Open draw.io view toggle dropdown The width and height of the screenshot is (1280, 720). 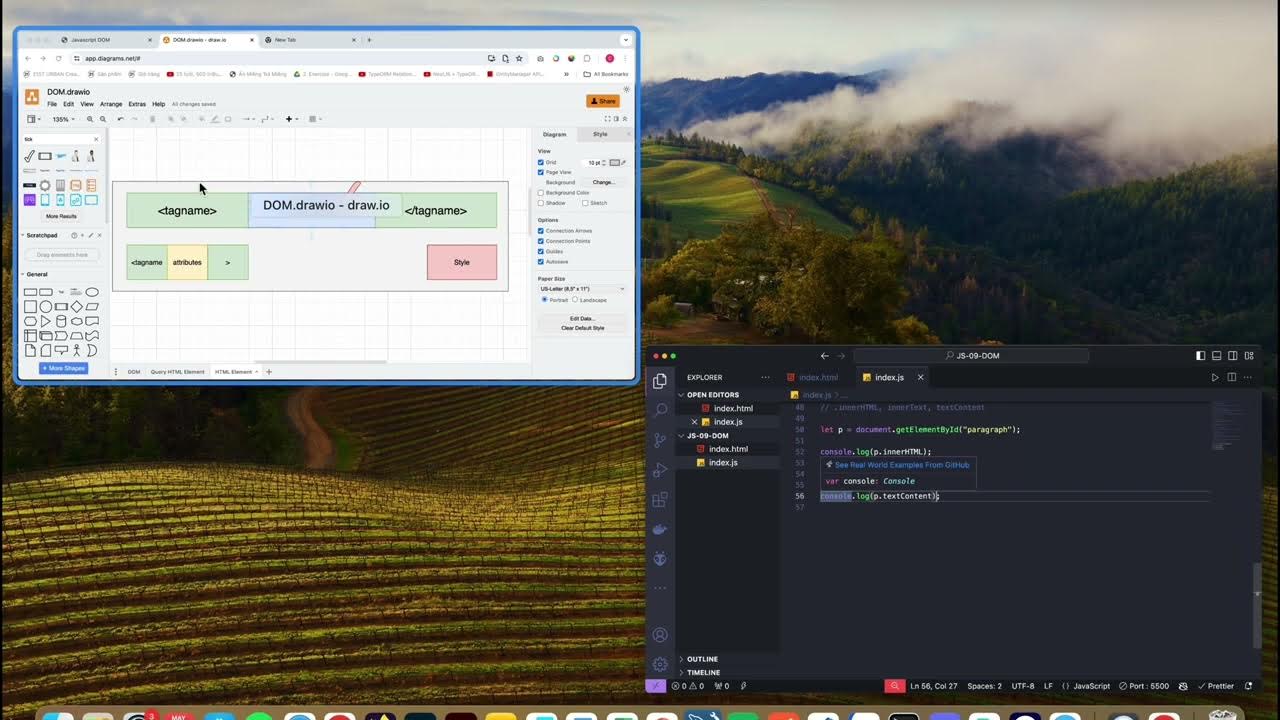(x=33, y=119)
